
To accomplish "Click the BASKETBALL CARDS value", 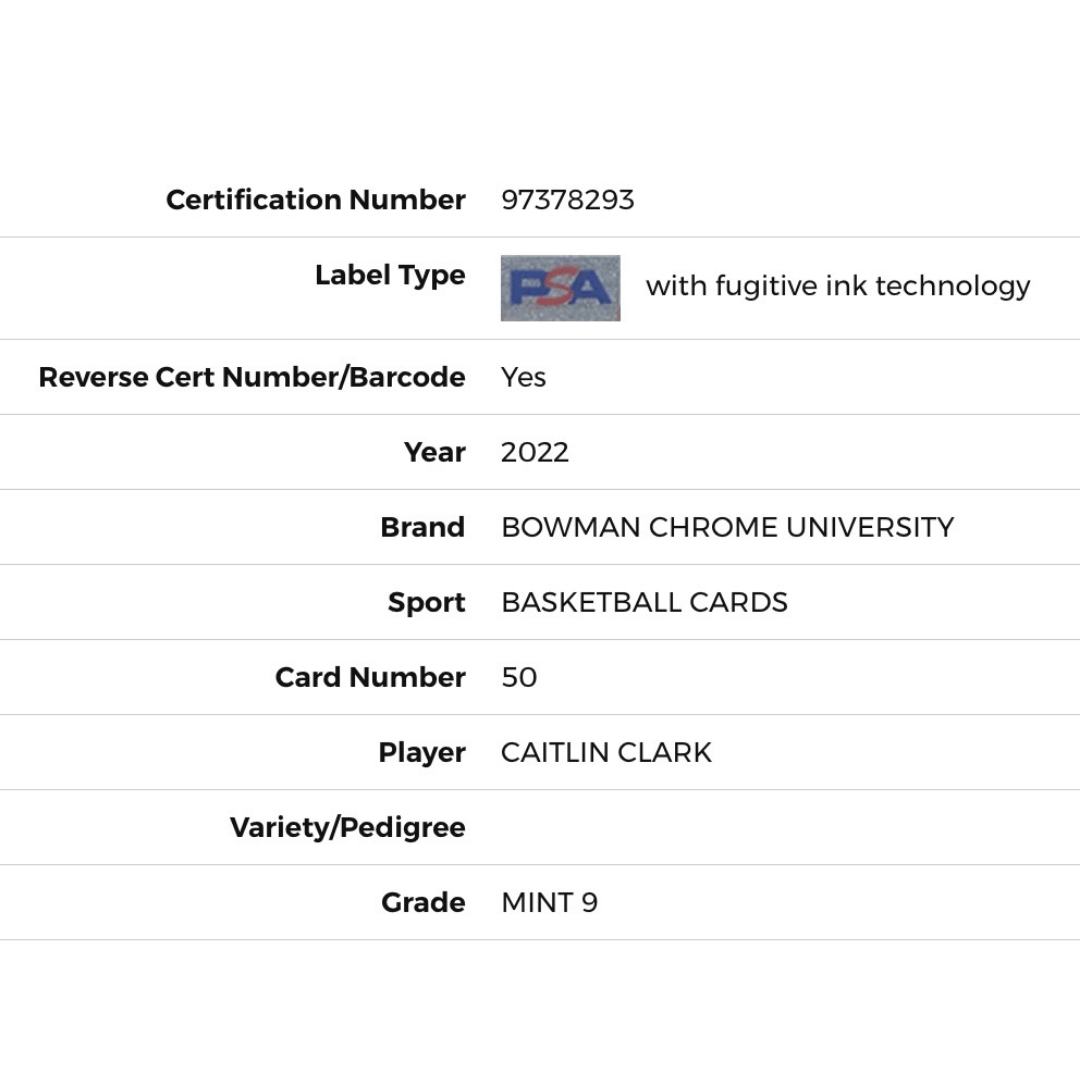I will pyautogui.click(x=644, y=603).
